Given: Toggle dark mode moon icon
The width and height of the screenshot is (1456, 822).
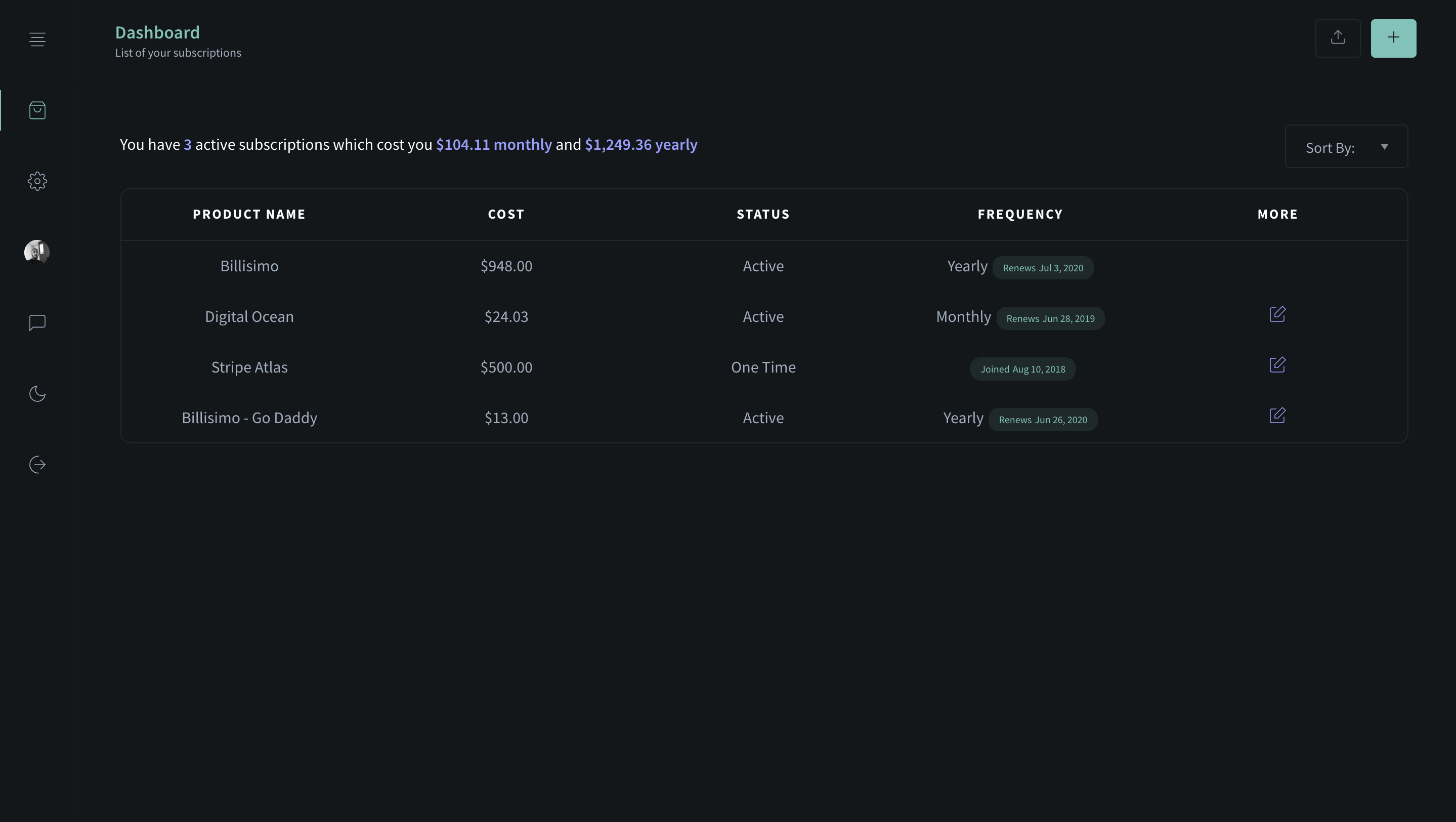Looking at the screenshot, I should tap(37, 393).
